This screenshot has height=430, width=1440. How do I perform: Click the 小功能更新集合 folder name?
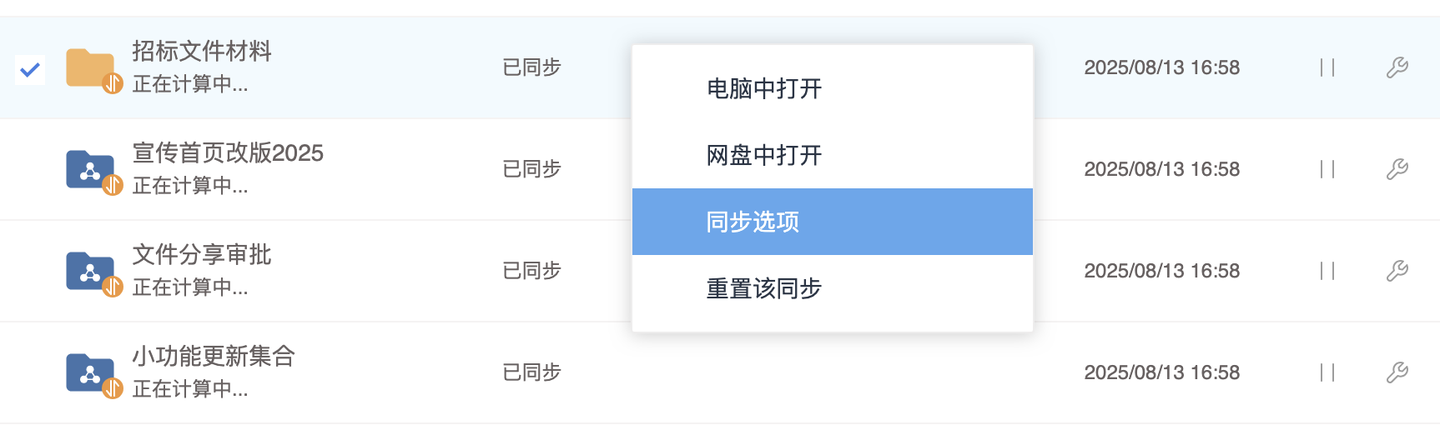[x=214, y=356]
